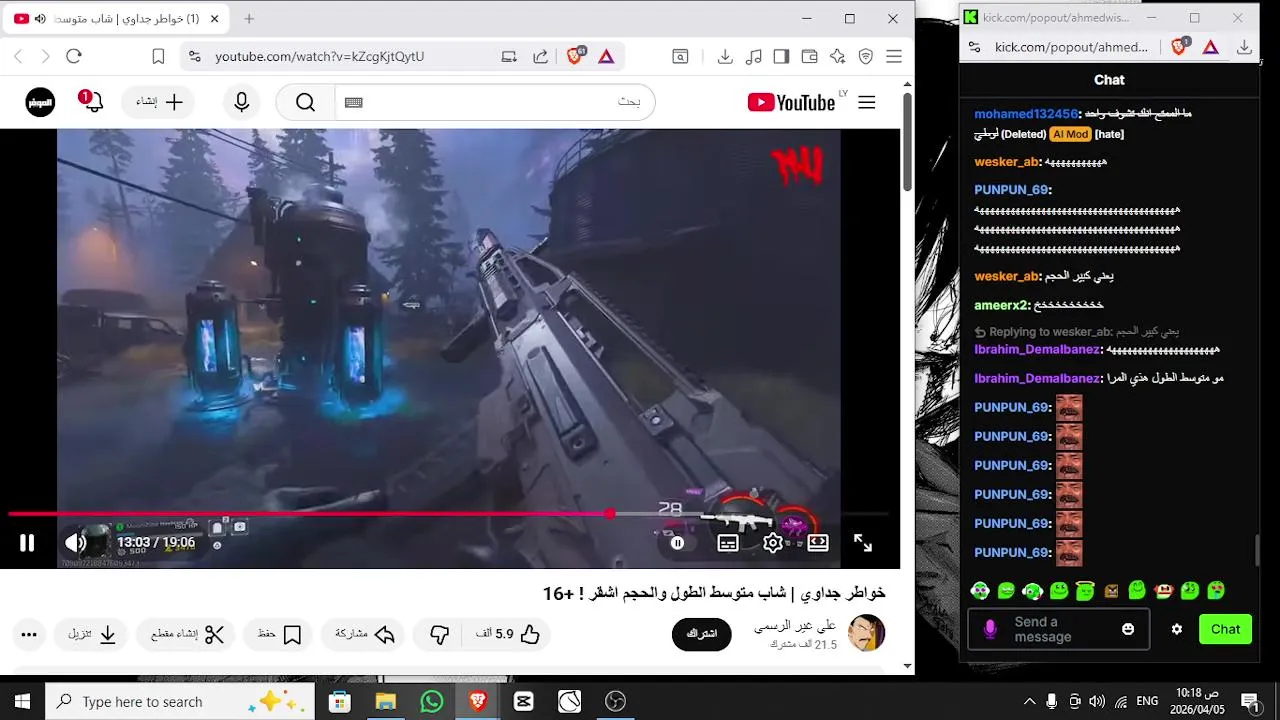Open Brave download icon in Kick window
Image resolution: width=1280 pixels, height=720 pixels.
[1244, 47]
